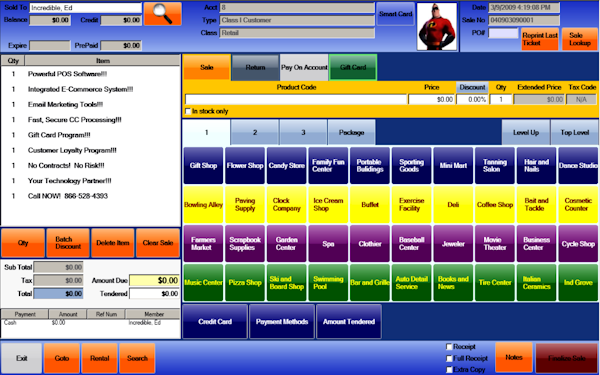
Task: Enable the Receipt checkbox
Action: point(449,347)
